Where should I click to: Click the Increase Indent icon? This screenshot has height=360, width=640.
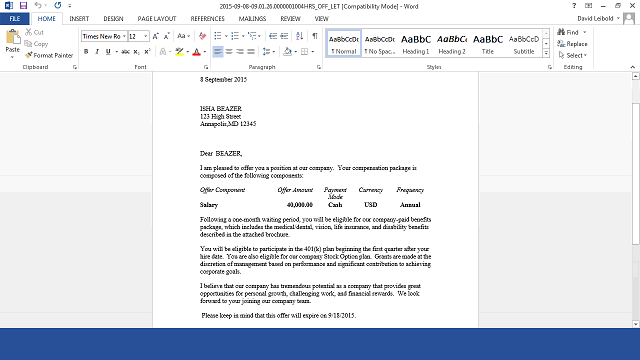coord(284,36)
